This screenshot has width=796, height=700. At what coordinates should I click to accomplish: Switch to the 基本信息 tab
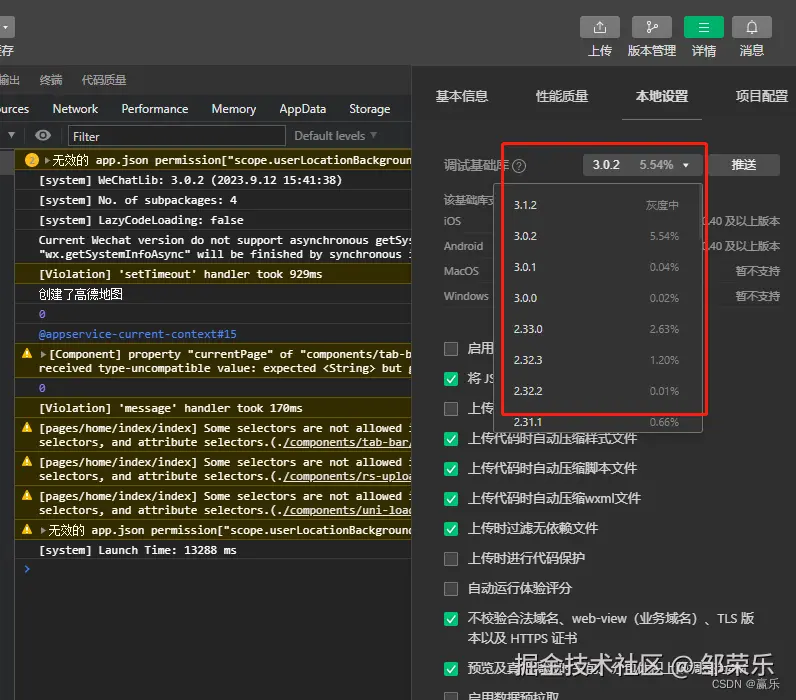462,97
